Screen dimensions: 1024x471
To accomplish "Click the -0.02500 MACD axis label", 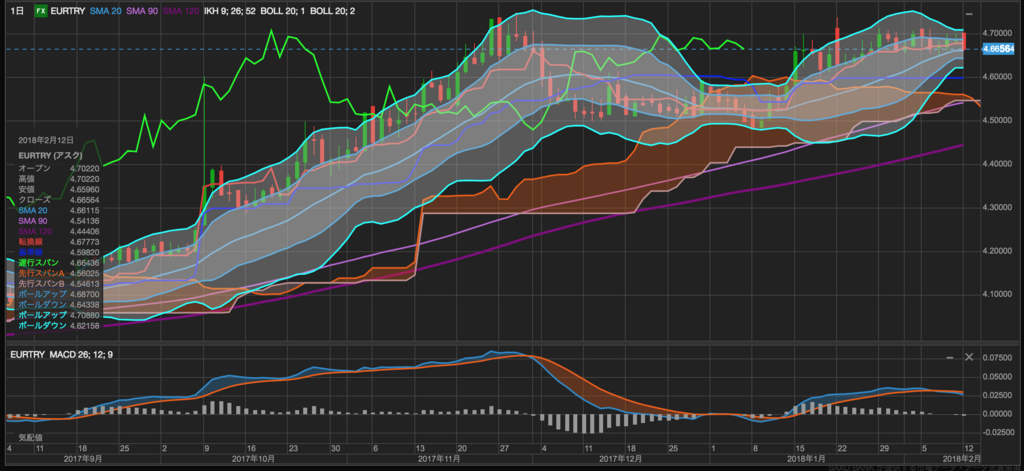I will point(997,432).
